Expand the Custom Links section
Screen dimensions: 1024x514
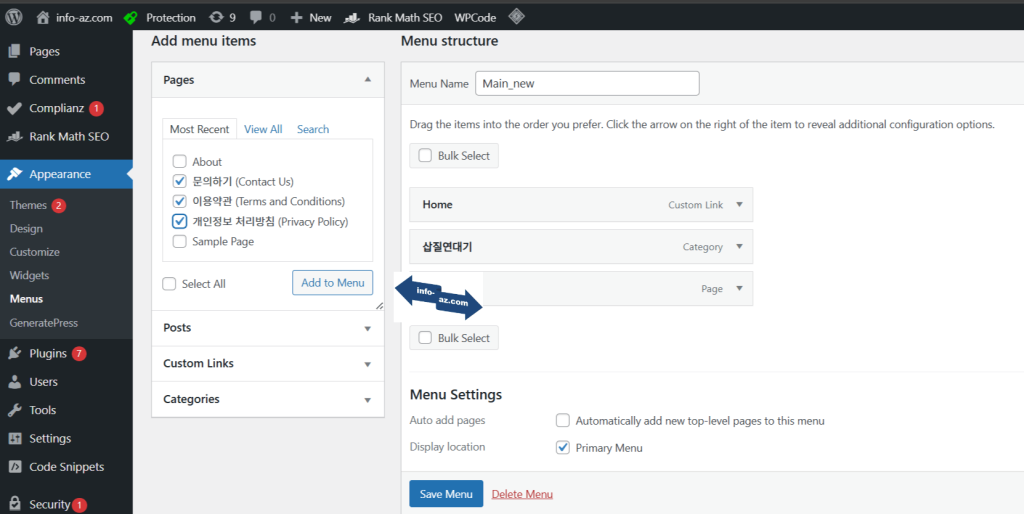(367, 364)
